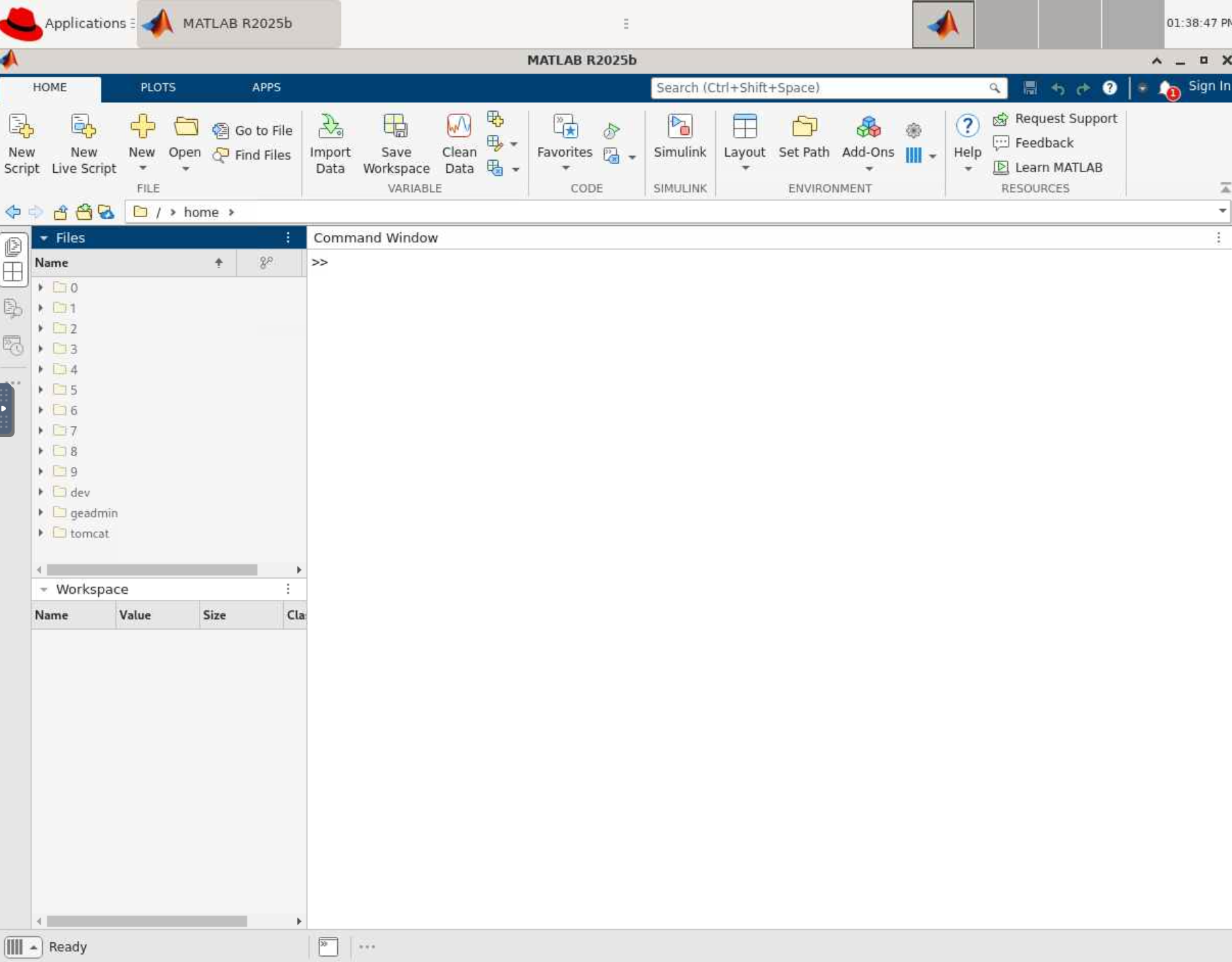Open the Add-Ons dropdown menu
This screenshot has width=1232, height=962.
click(868, 168)
